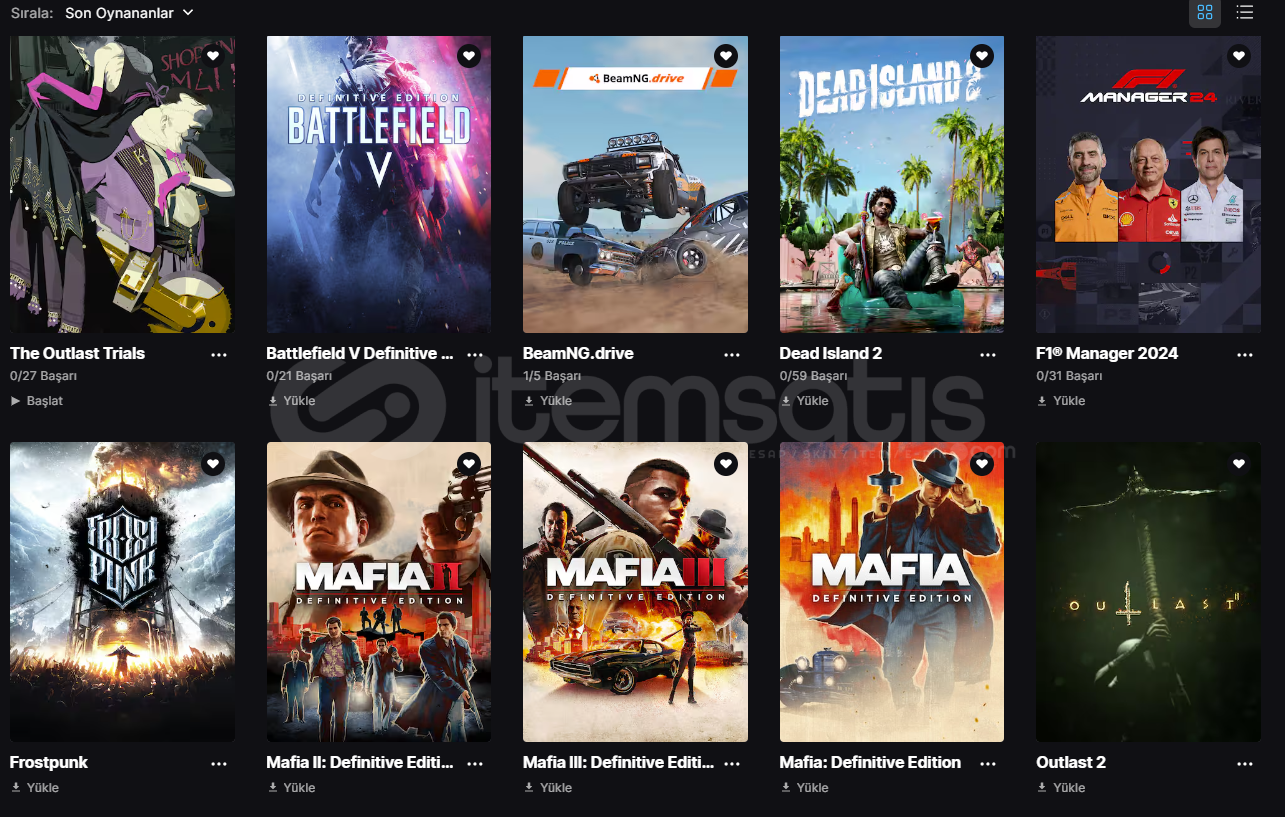1285x817 pixels.
Task: Install Frostpunk using Yükle link
Action: coord(35,788)
